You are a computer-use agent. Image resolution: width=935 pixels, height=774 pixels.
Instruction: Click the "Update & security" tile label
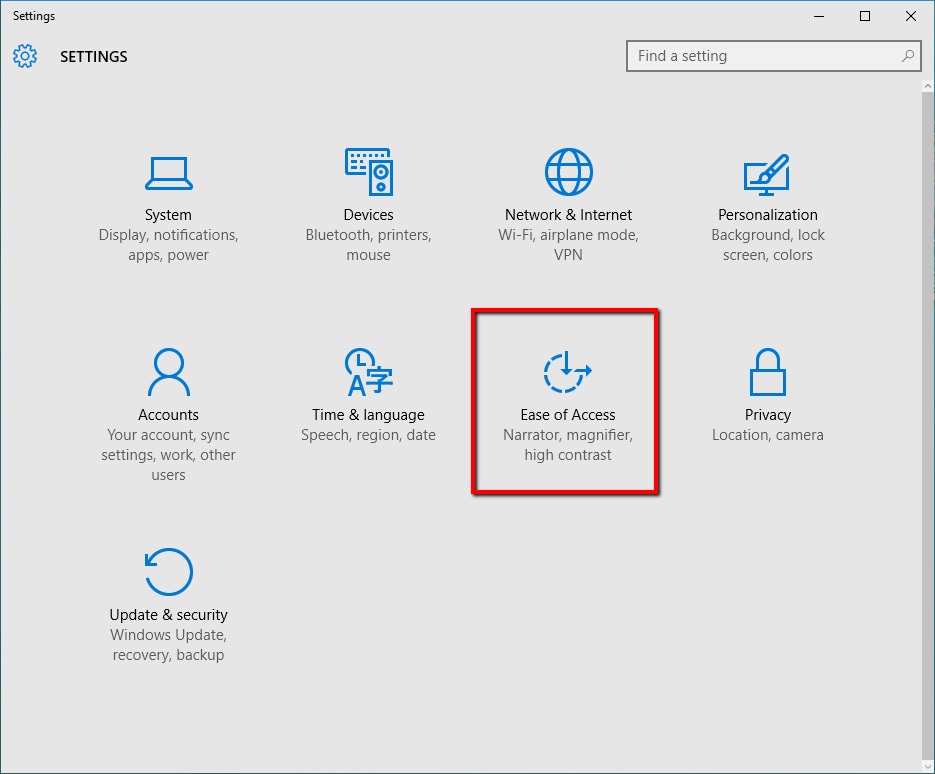coord(168,615)
